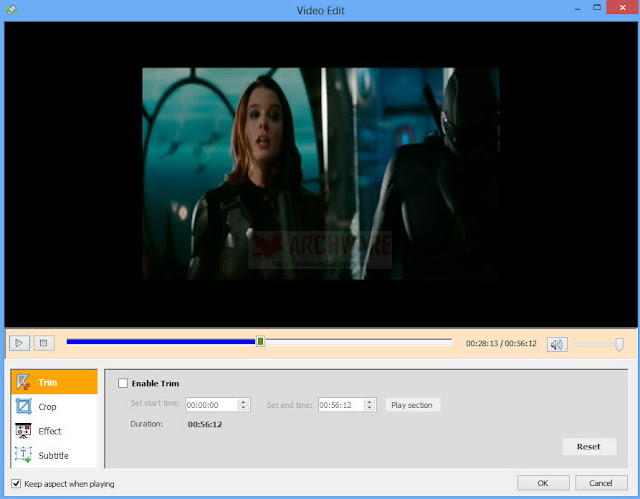This screenshot has height=499, width=640.
Task: Increase end time with up arrow
Action: click(x=370, y=401)
